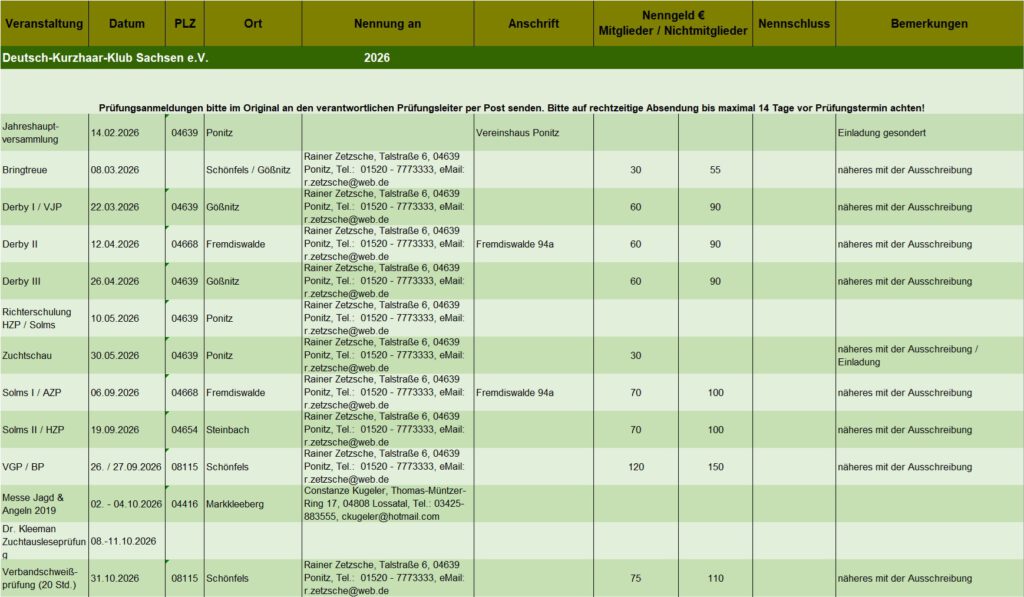Click the Vereinshaus Ponitz address cell

(x=533, y=132)
